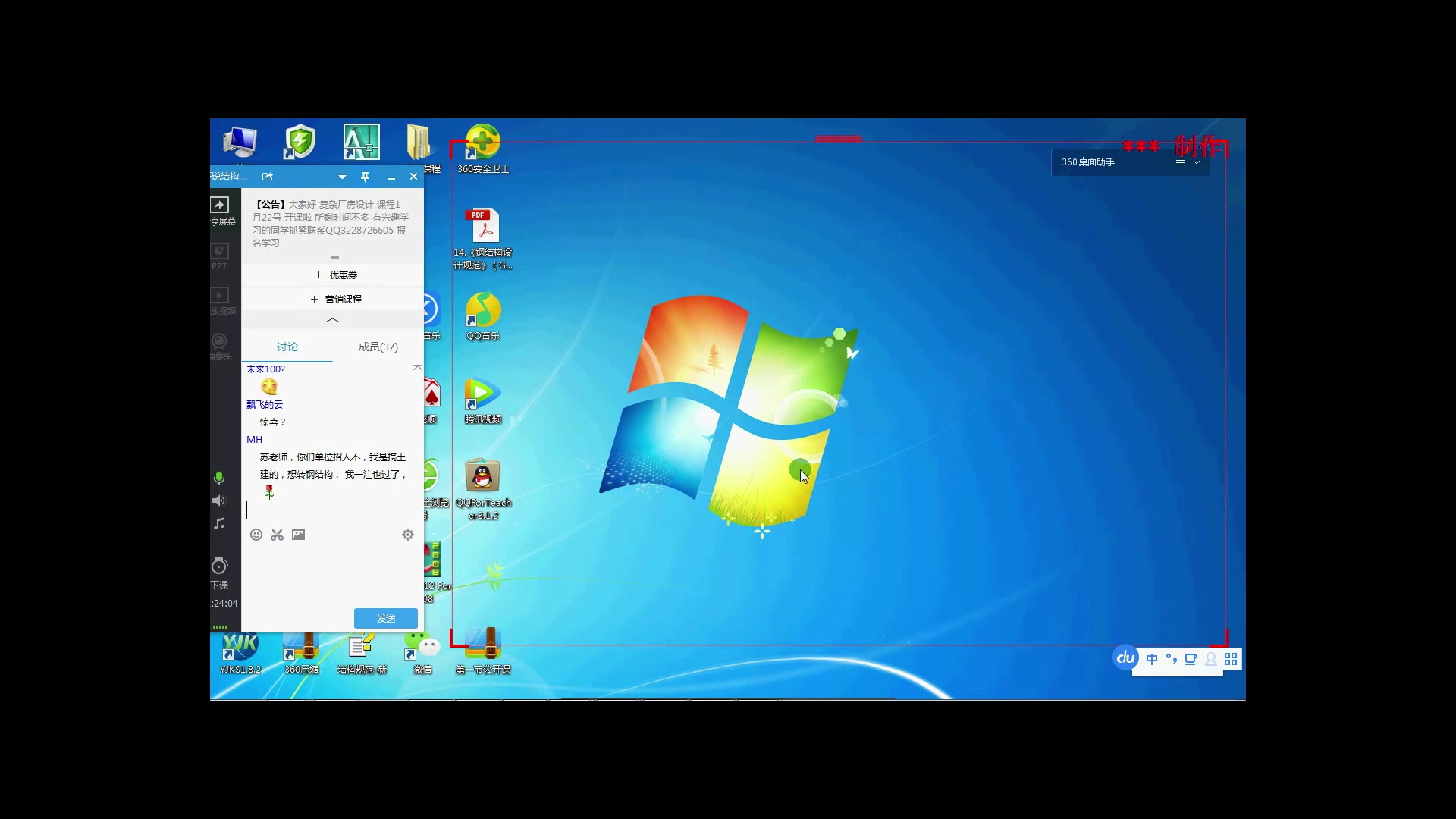Open the 课程 folder on desktop
This screenshot has width=1456, height=819.
(419, 144)
